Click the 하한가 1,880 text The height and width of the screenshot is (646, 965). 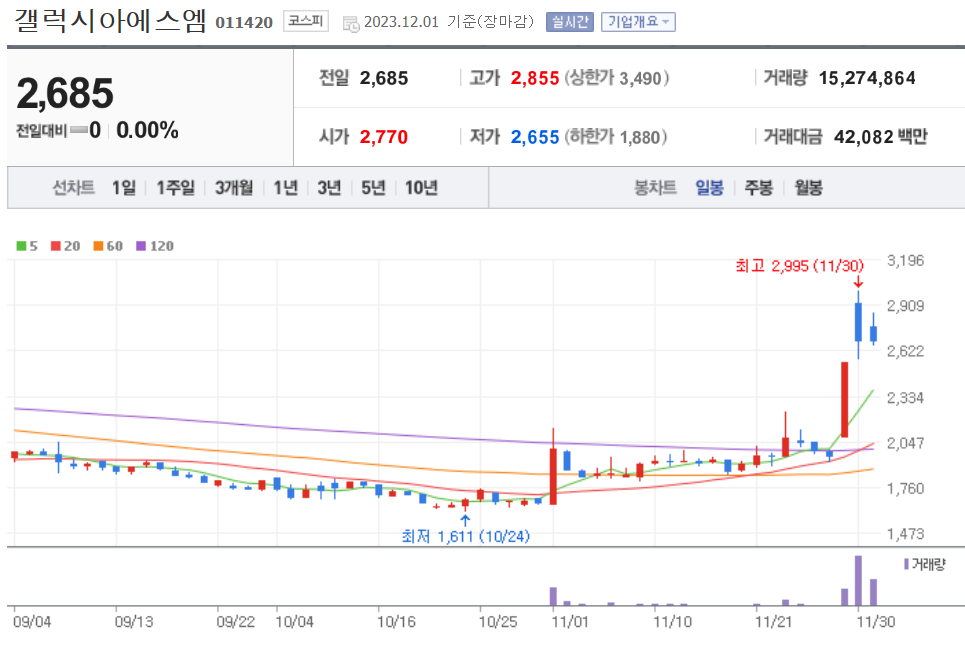coord(616,137)
